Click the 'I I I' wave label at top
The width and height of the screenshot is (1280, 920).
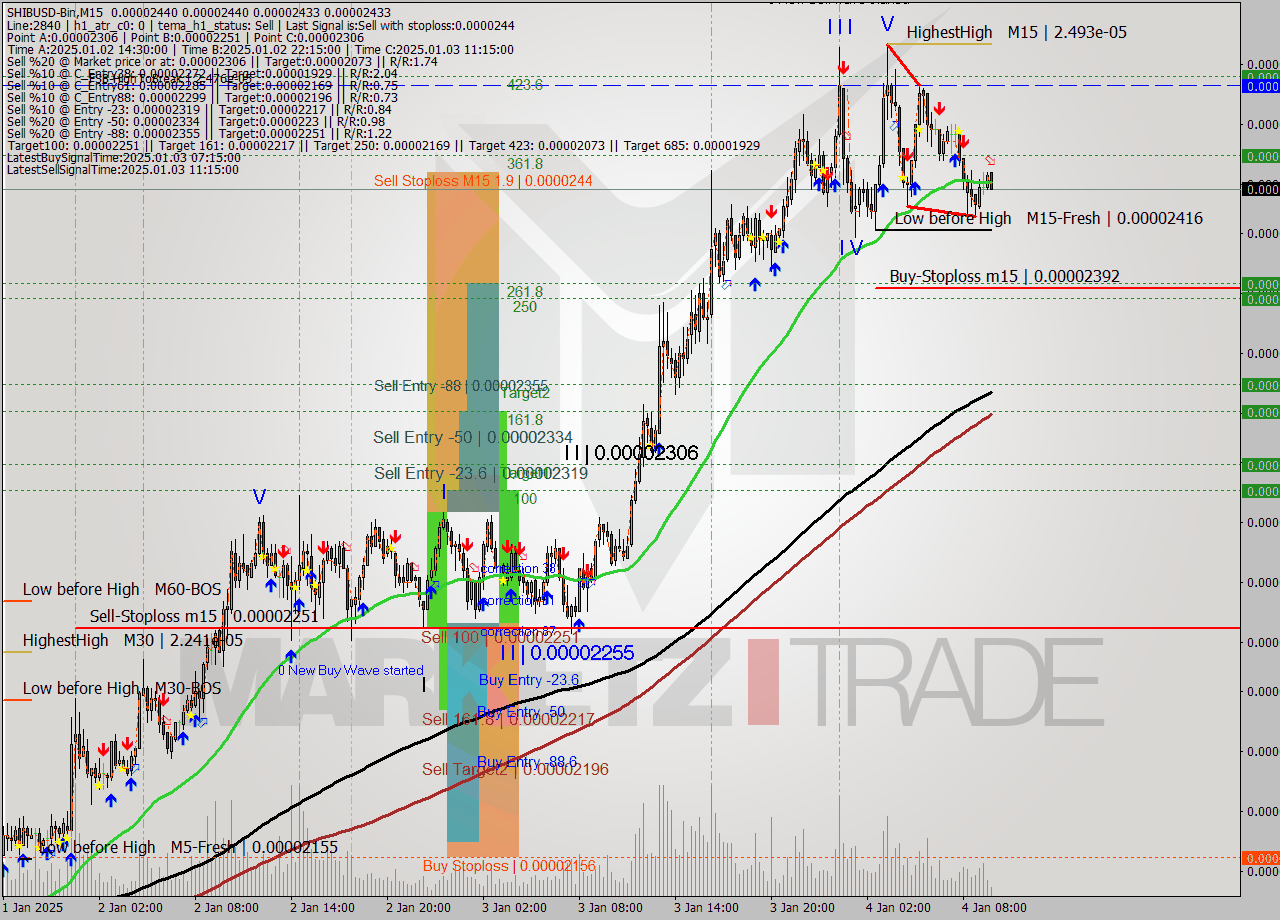coord(840,26)
